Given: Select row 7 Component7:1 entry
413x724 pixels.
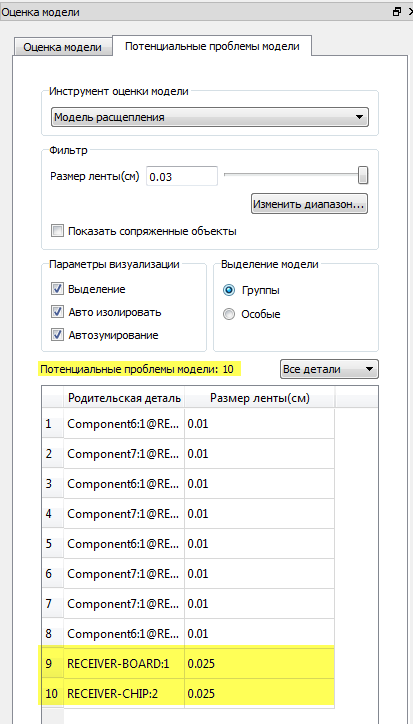Looking at the screenshot, I should coord(124,603).
